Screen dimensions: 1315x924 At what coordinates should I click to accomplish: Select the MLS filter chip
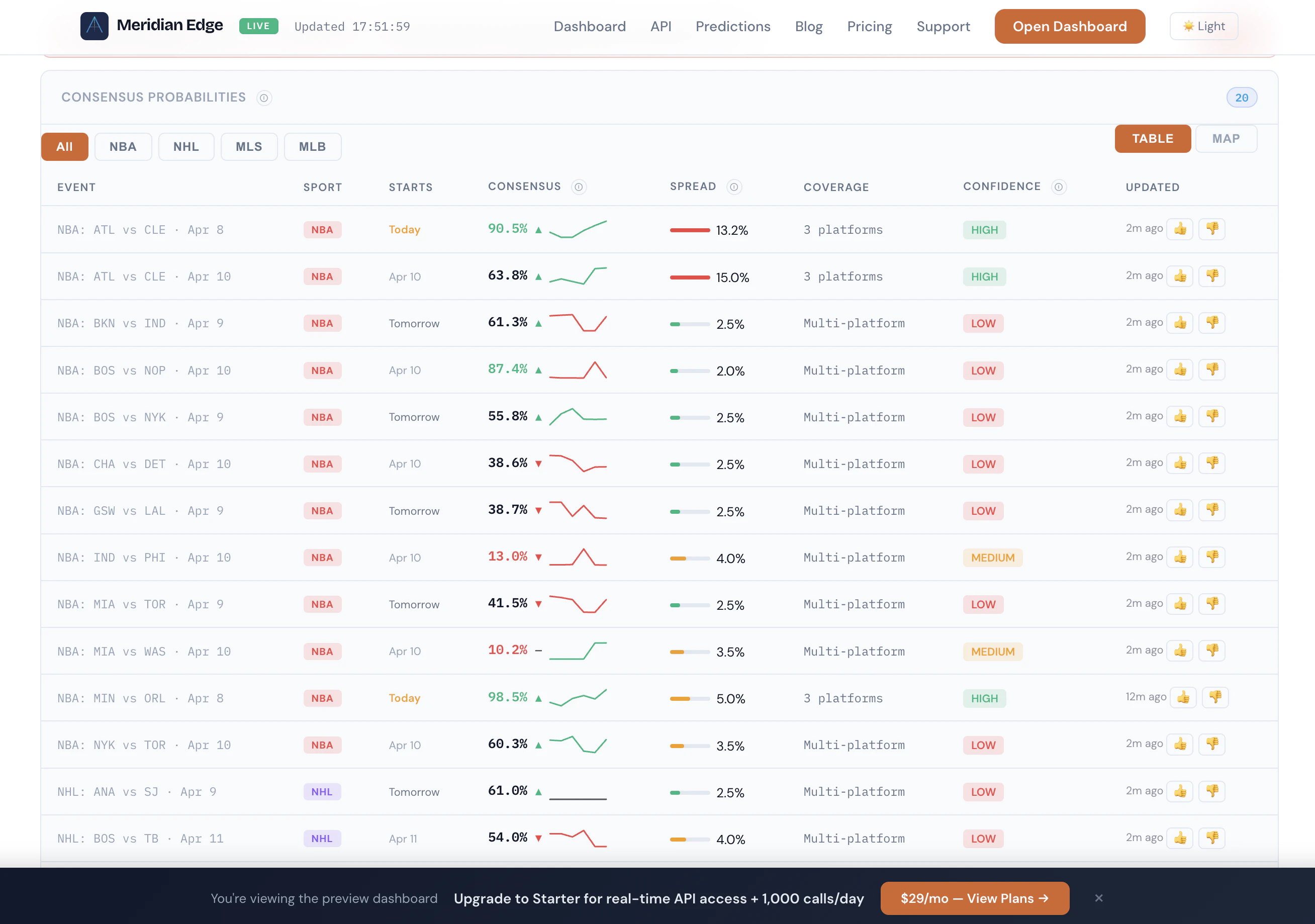tap(248, 147)
